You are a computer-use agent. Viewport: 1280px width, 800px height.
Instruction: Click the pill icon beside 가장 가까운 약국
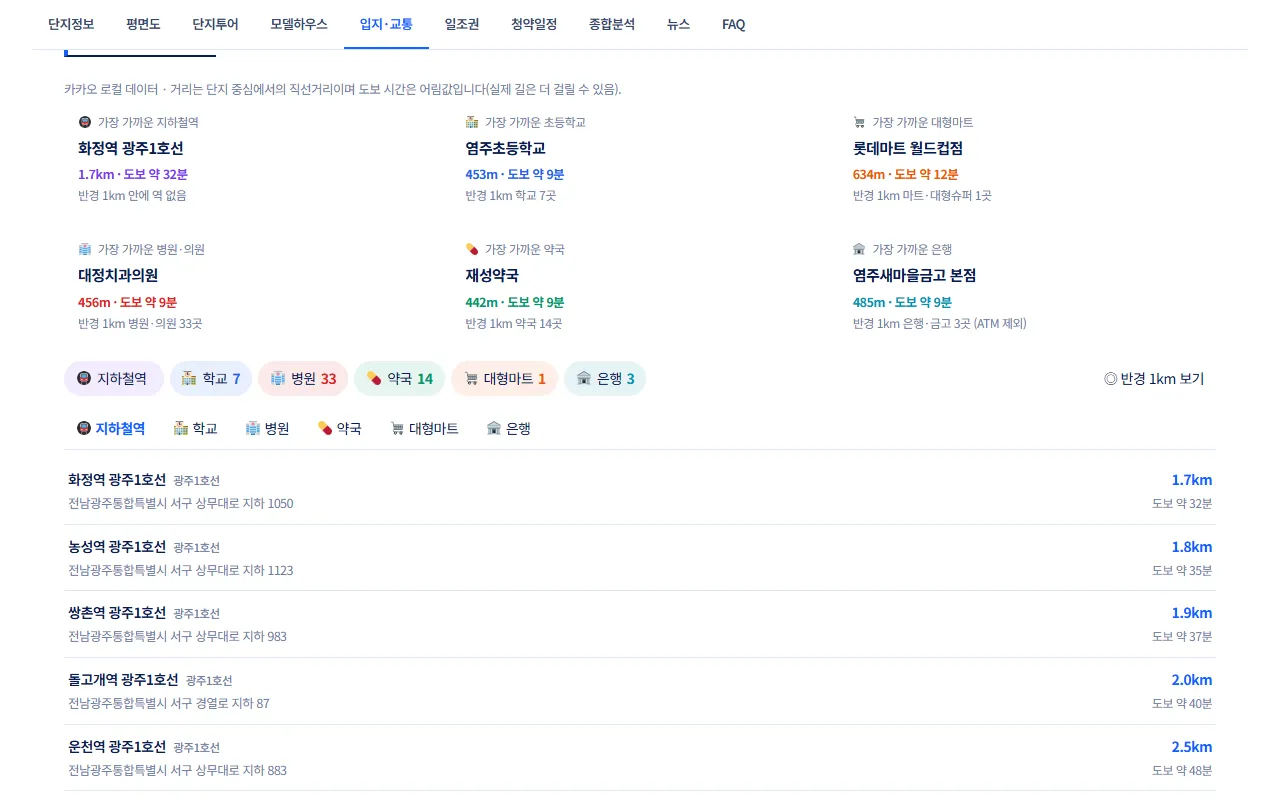coord(472,249)
